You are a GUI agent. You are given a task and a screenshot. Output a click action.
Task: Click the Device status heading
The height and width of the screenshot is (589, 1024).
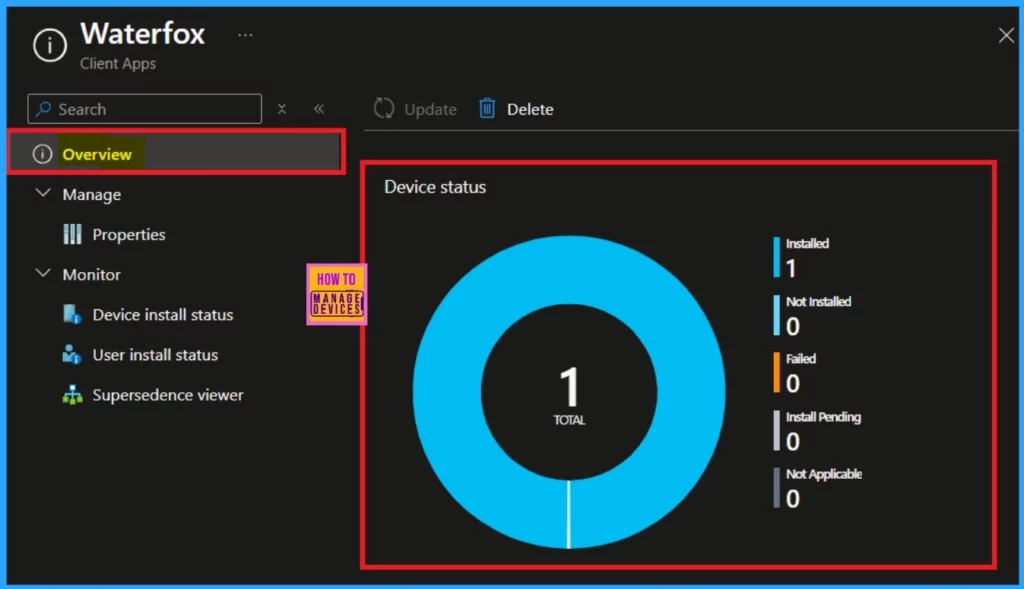pyautogui.click(x=435, y=187)
